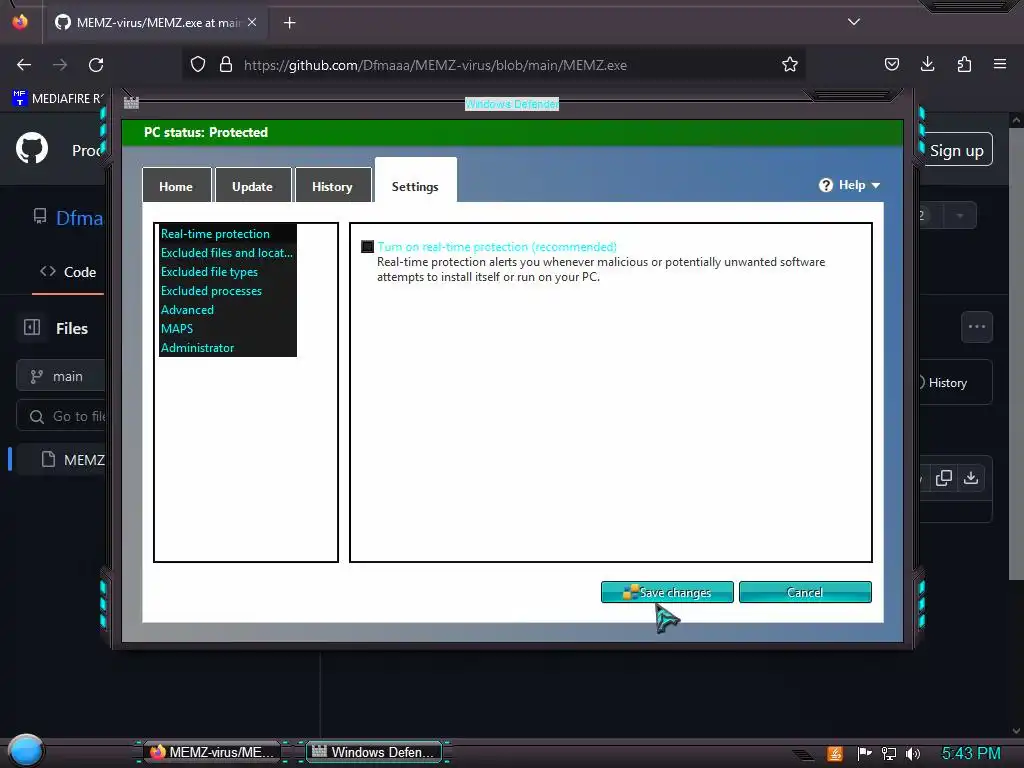
Task: Toggle the Files side panel icon
Action: [32, 327]
